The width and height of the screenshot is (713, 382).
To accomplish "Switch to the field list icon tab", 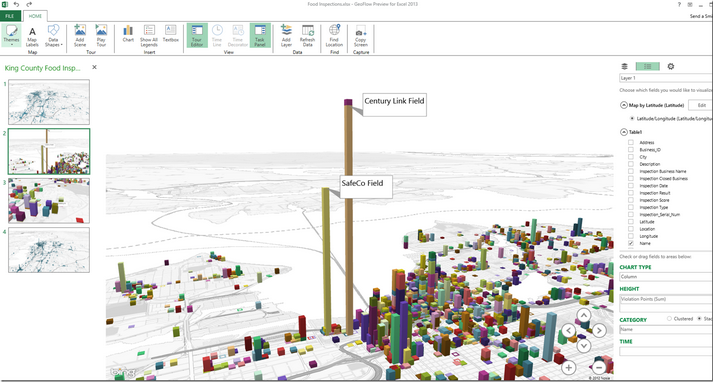I will (x=648, y=66).
